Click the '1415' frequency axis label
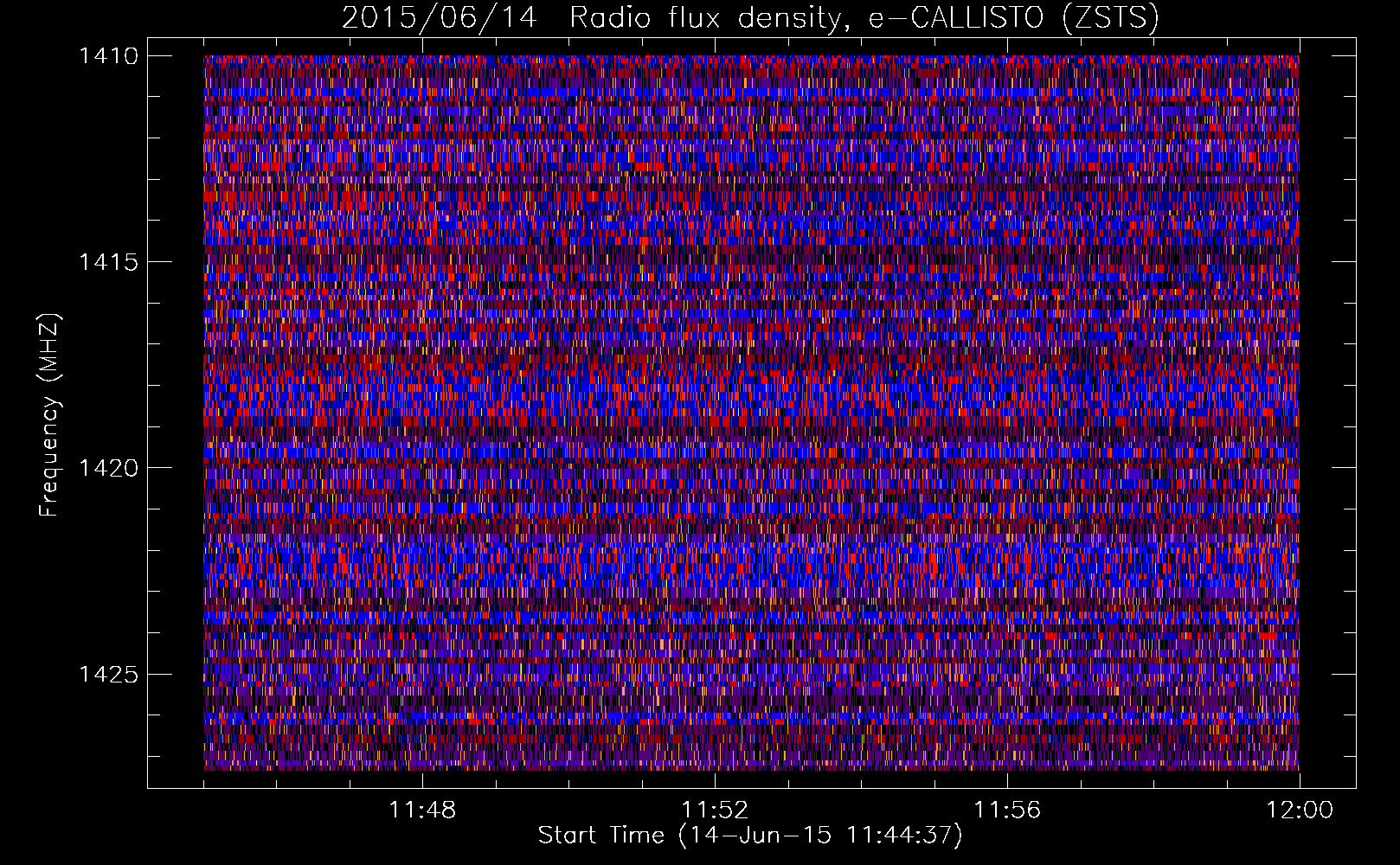 tap(108, 262)
